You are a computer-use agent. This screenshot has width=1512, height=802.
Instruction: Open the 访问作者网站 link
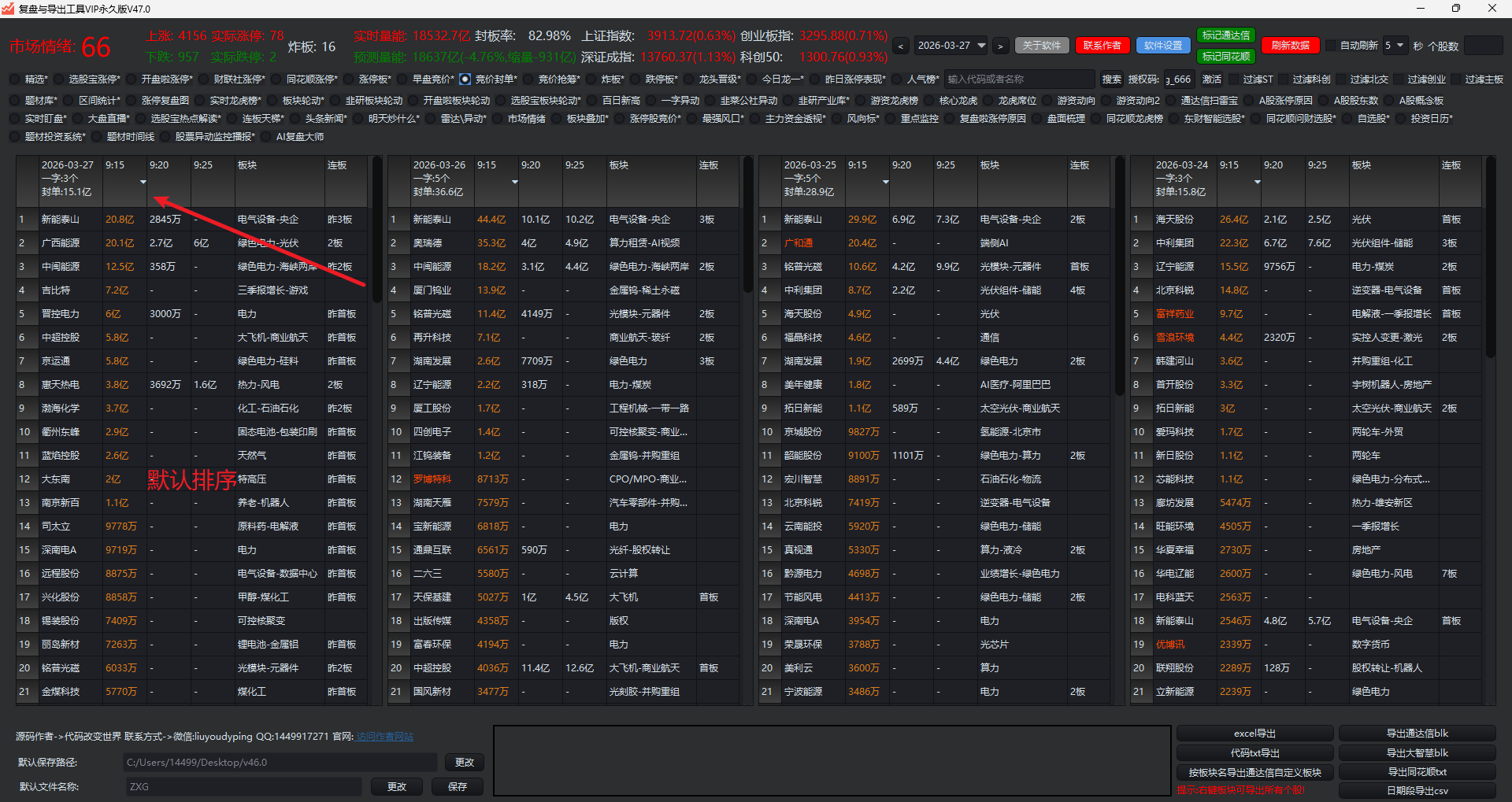[384, 737]
